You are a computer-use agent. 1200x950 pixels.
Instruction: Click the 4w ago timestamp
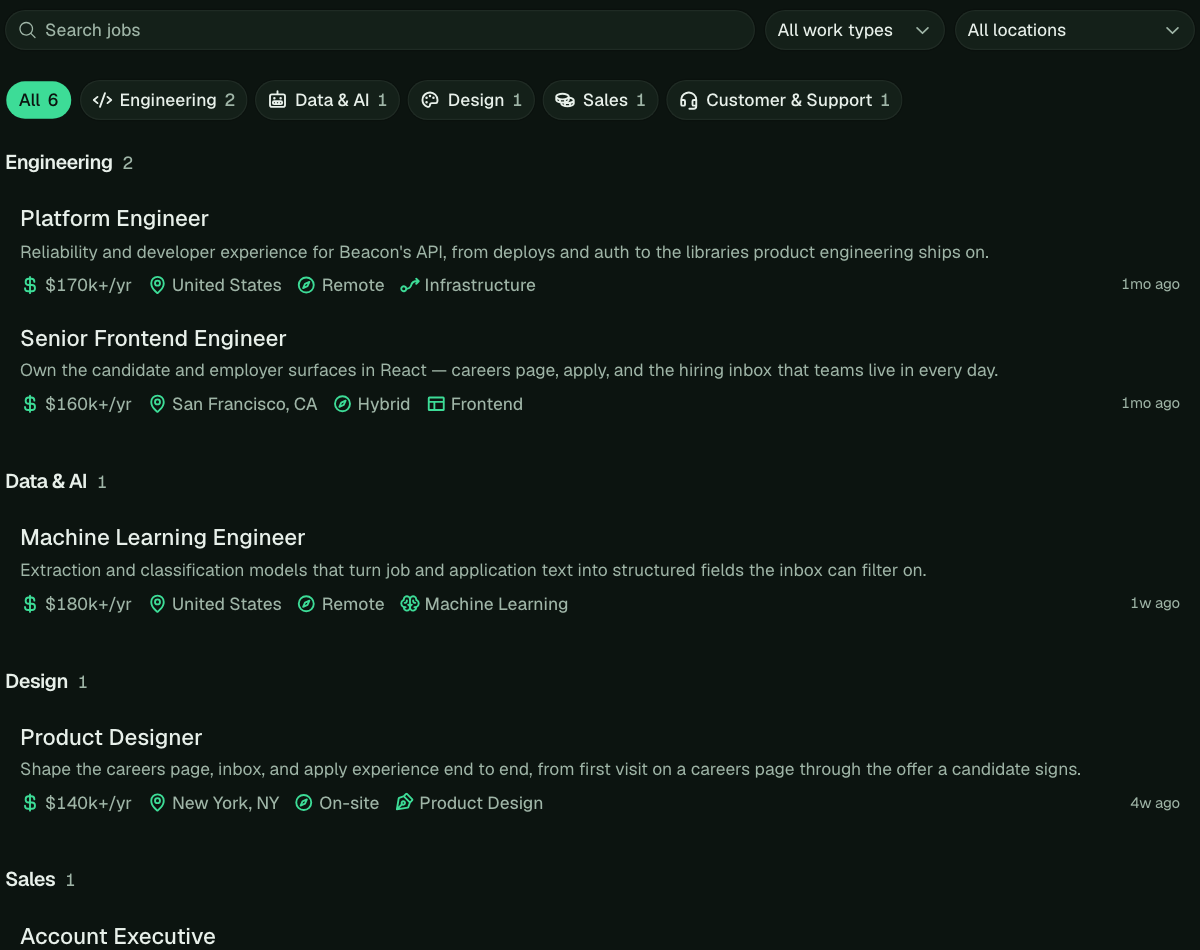(1155, 803)
